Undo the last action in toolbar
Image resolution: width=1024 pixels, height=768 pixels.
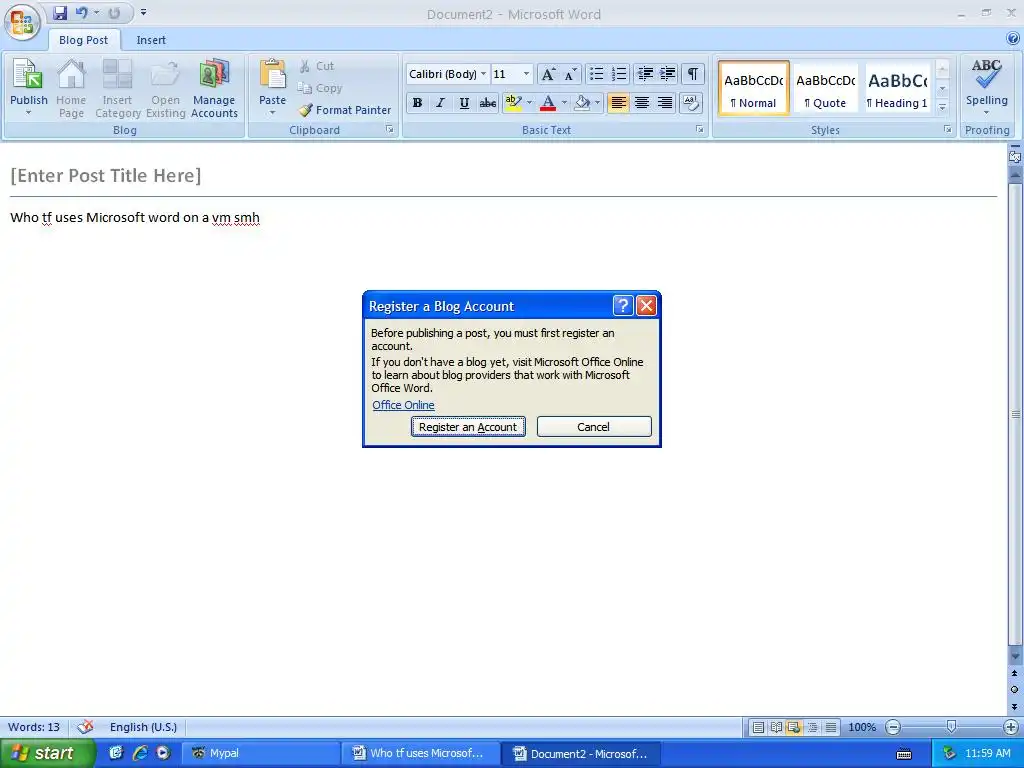[x=82, y=12]
